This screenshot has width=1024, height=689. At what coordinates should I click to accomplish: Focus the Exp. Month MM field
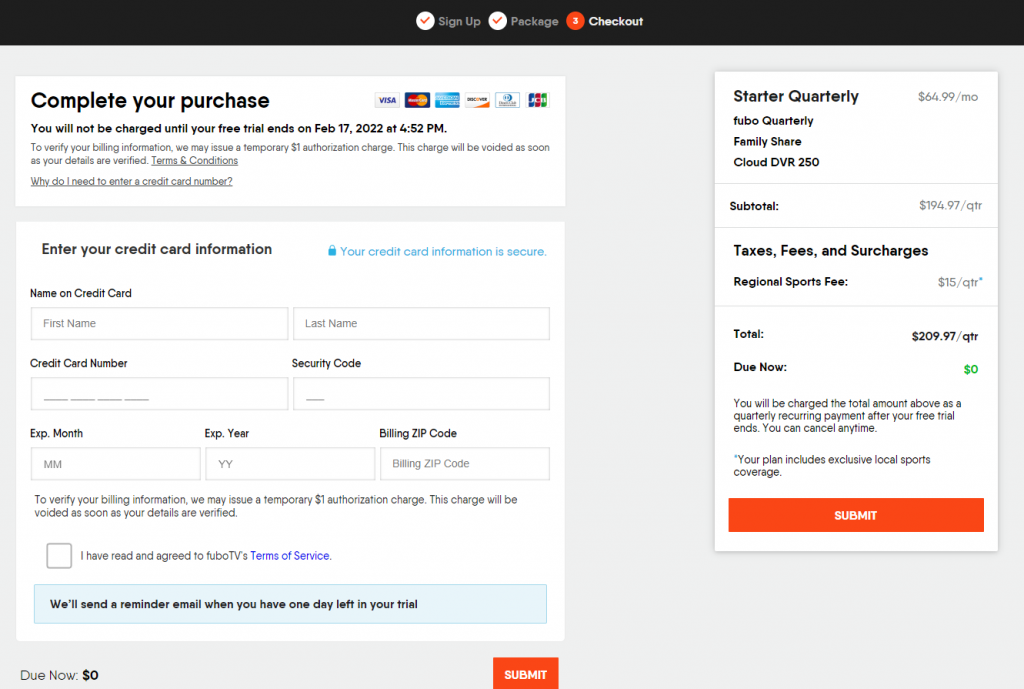pyautogui.click(x=116, y=464)
